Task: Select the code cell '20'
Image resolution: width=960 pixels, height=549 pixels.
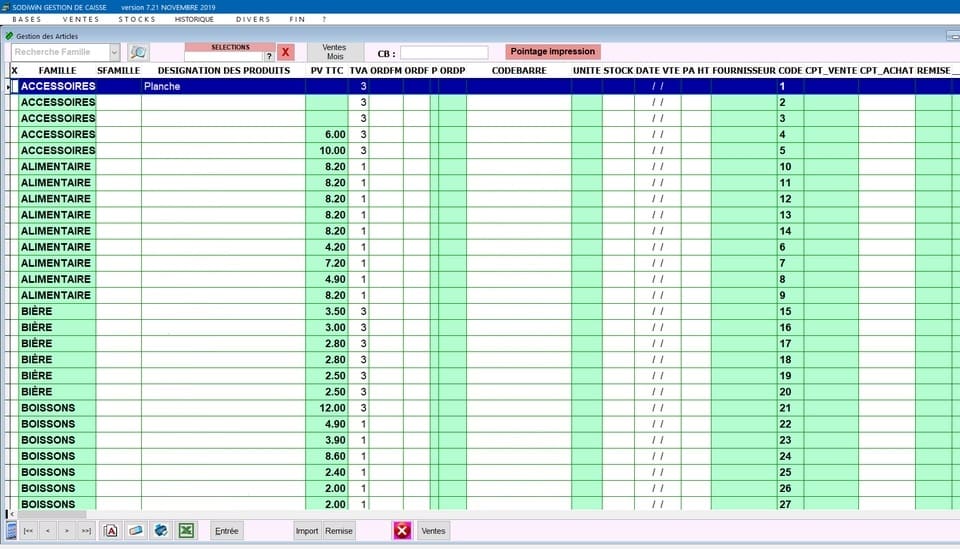Action: pos(790,392)
